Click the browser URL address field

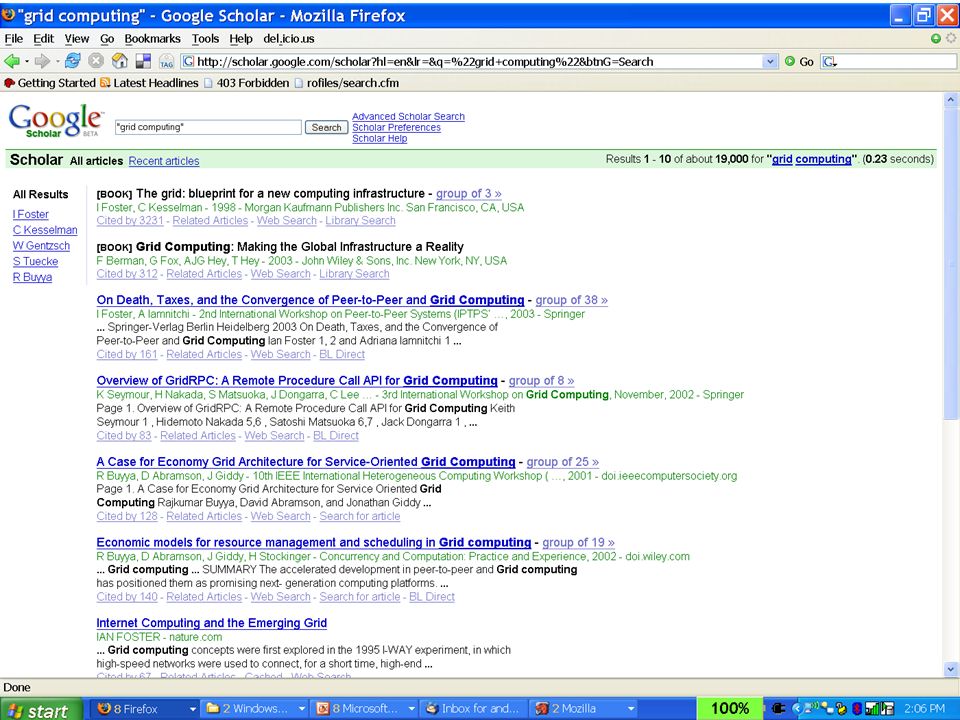click(x=479, y=61)
